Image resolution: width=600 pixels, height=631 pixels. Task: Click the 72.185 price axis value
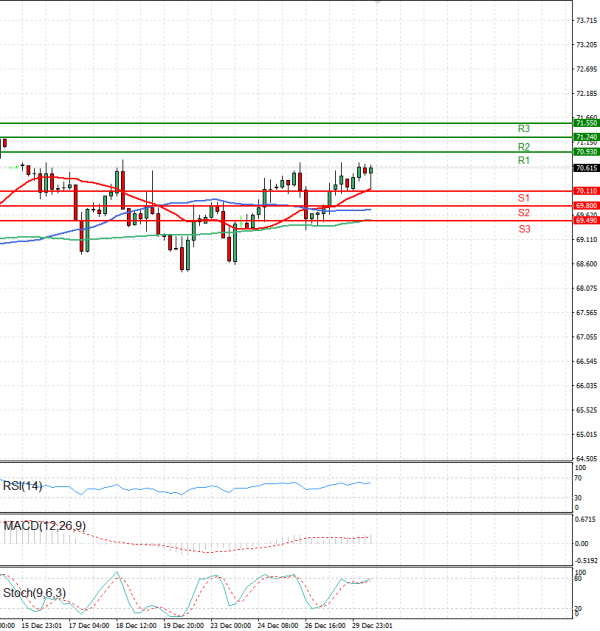click(x=586, y=94)
